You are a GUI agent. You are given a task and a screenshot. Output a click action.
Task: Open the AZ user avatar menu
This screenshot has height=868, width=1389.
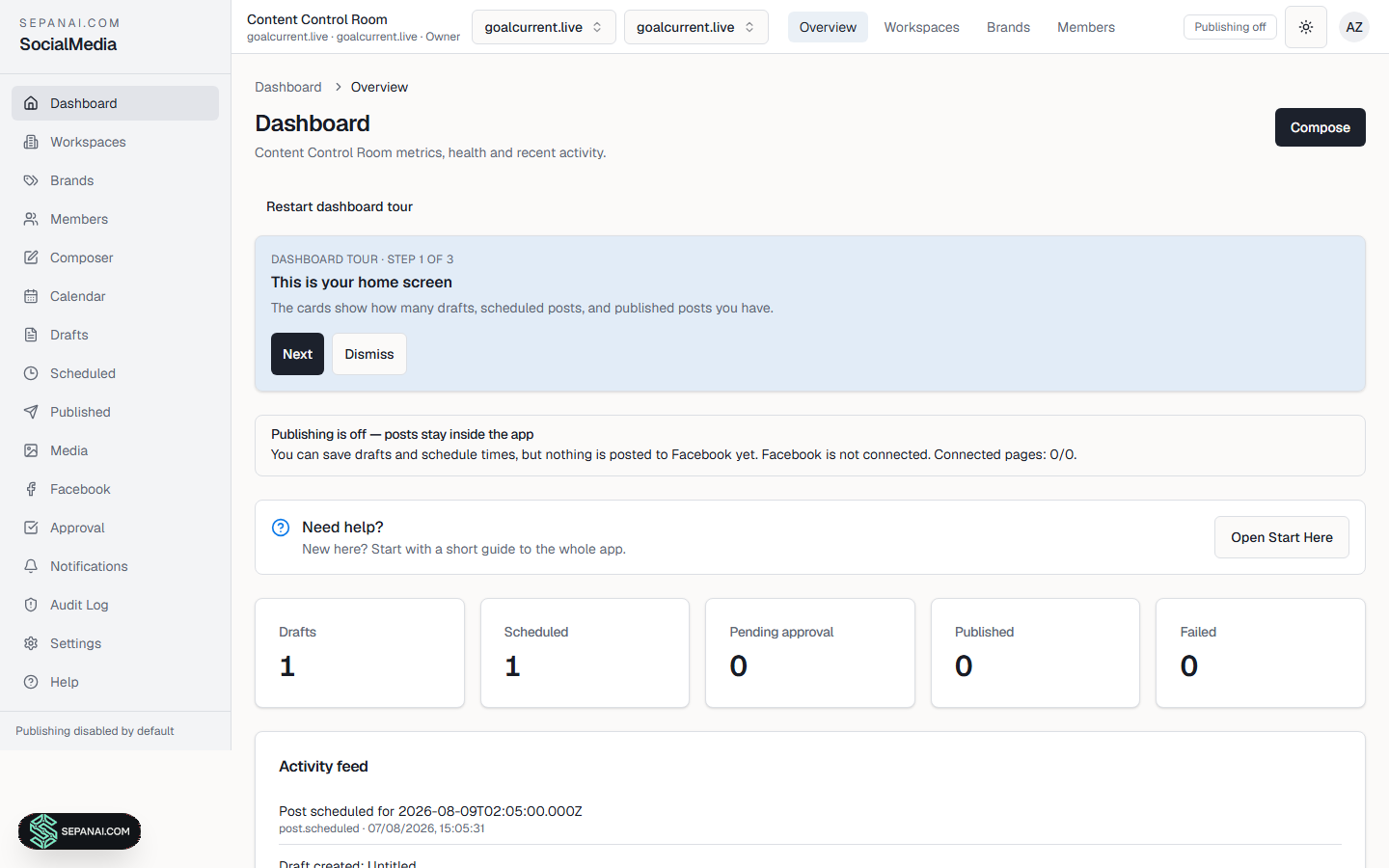[x=1354, y=27]
